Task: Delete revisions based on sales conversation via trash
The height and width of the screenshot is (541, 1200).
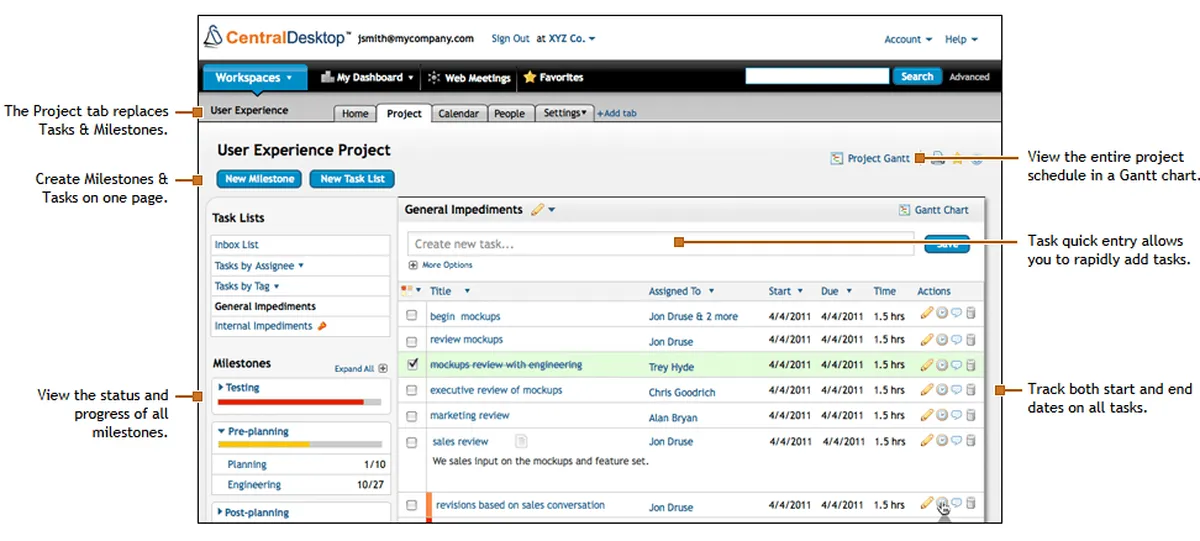Action: click(x=971, y=503)
